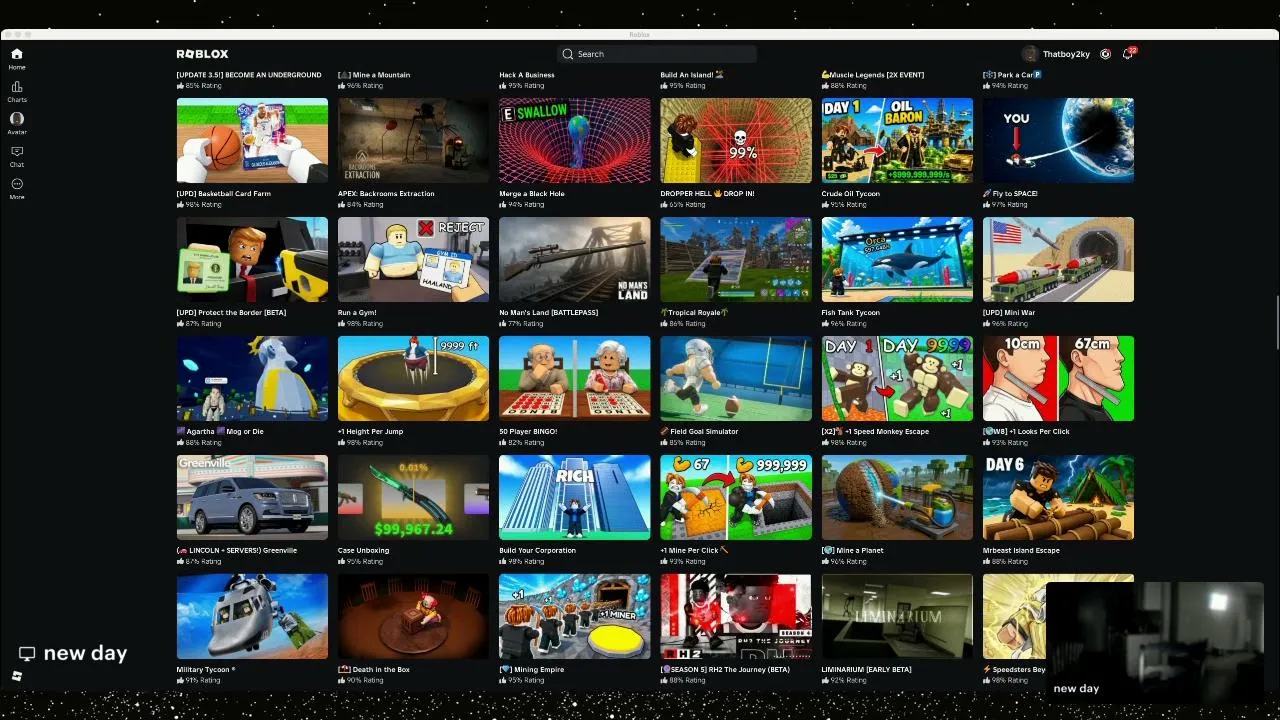Launch the Merge a Black Hole thumbnail
The image size is (1280, 720).
575,140
